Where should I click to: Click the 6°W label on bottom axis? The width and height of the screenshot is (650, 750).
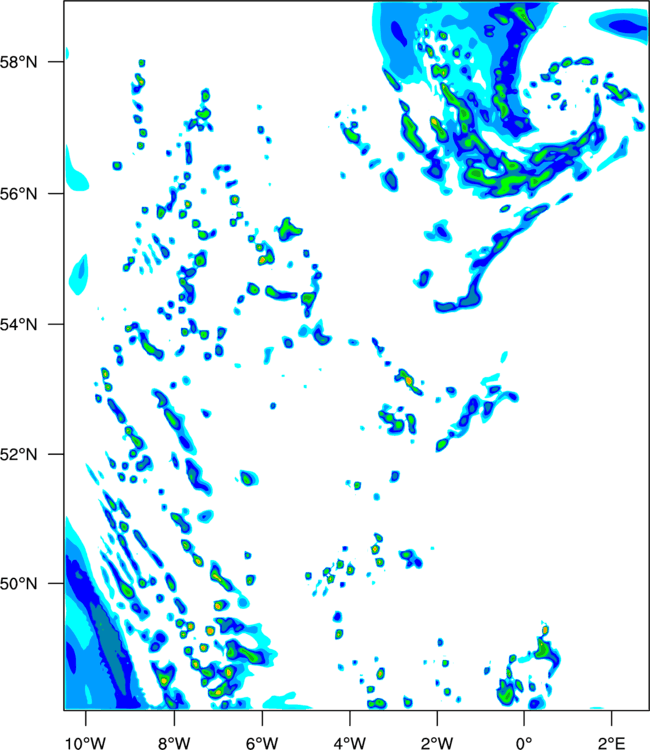point(262,742)
